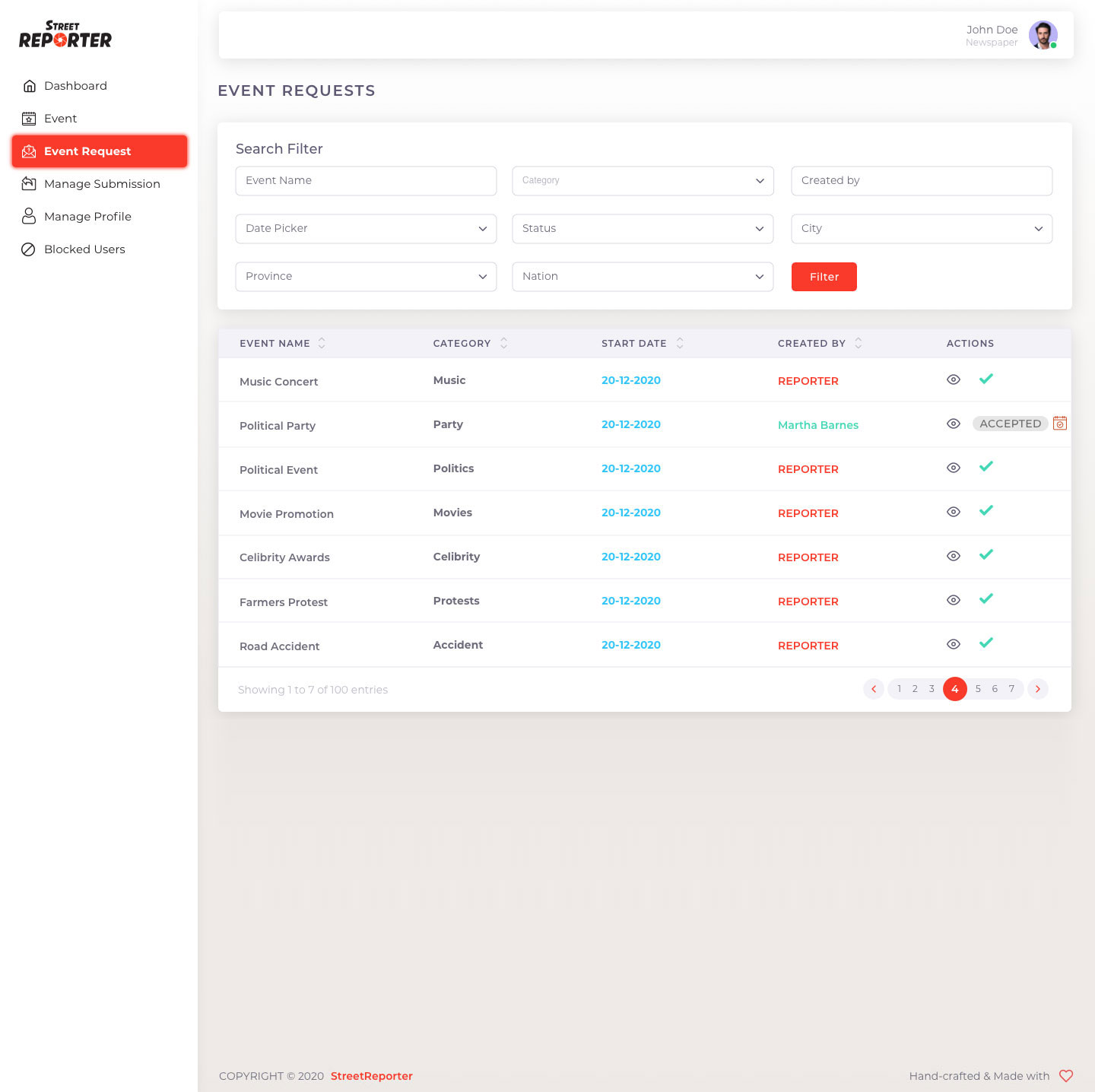
Task: Click the calendar icon beside ACCEPTED badge
Action: [x=1060, y=424]
